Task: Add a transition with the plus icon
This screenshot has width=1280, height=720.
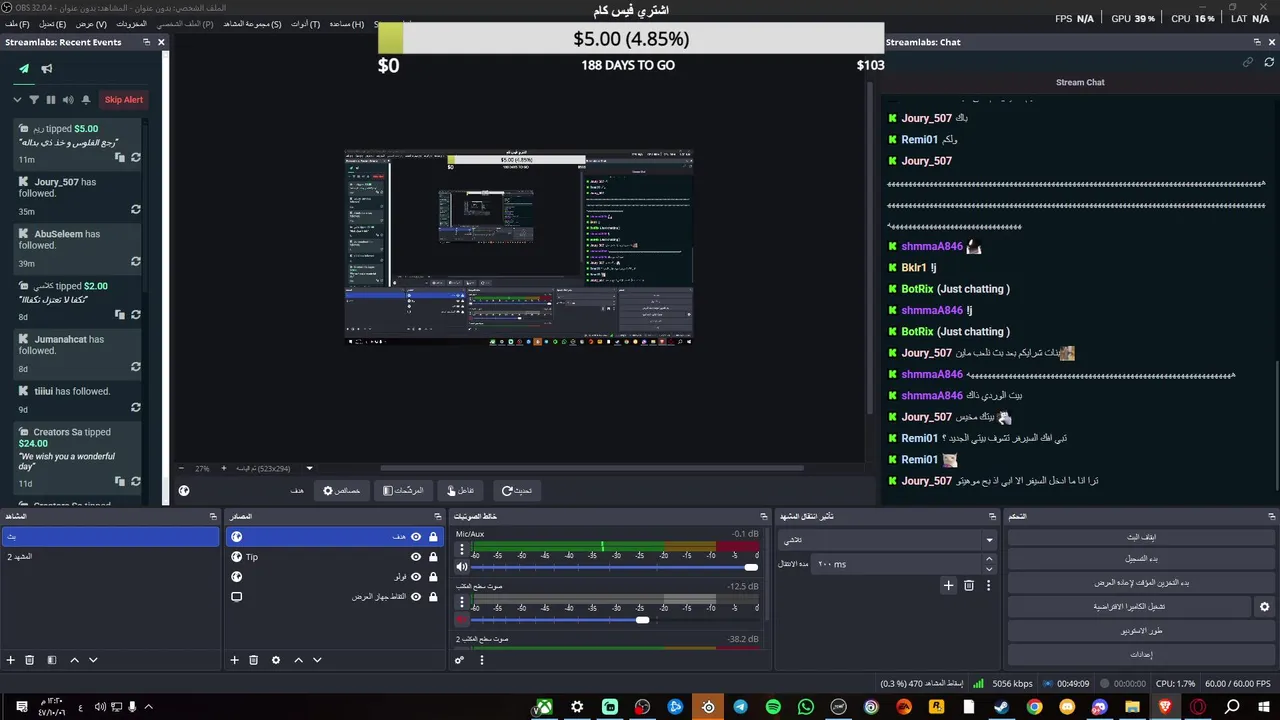Action: (x=948, y=586)
